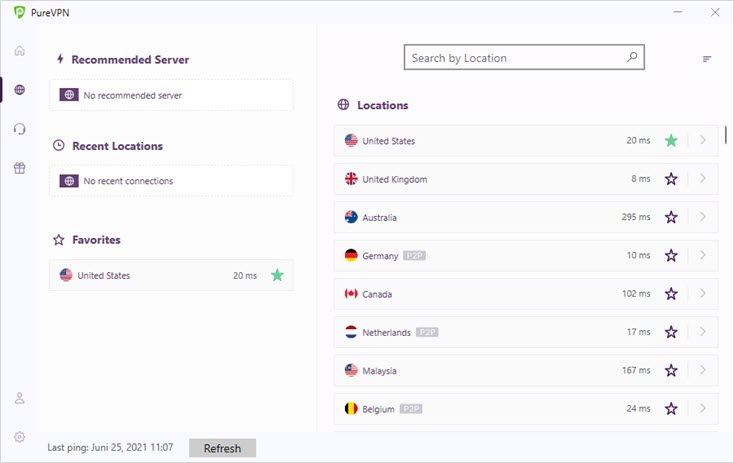Click the United States flag in Locations list
This screenshot has width=734, height=463.
351,140
